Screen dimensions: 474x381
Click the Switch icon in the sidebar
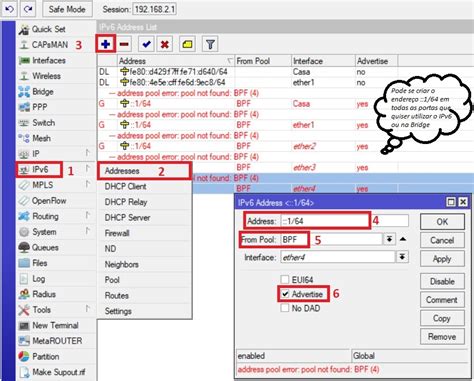(24, 123)
